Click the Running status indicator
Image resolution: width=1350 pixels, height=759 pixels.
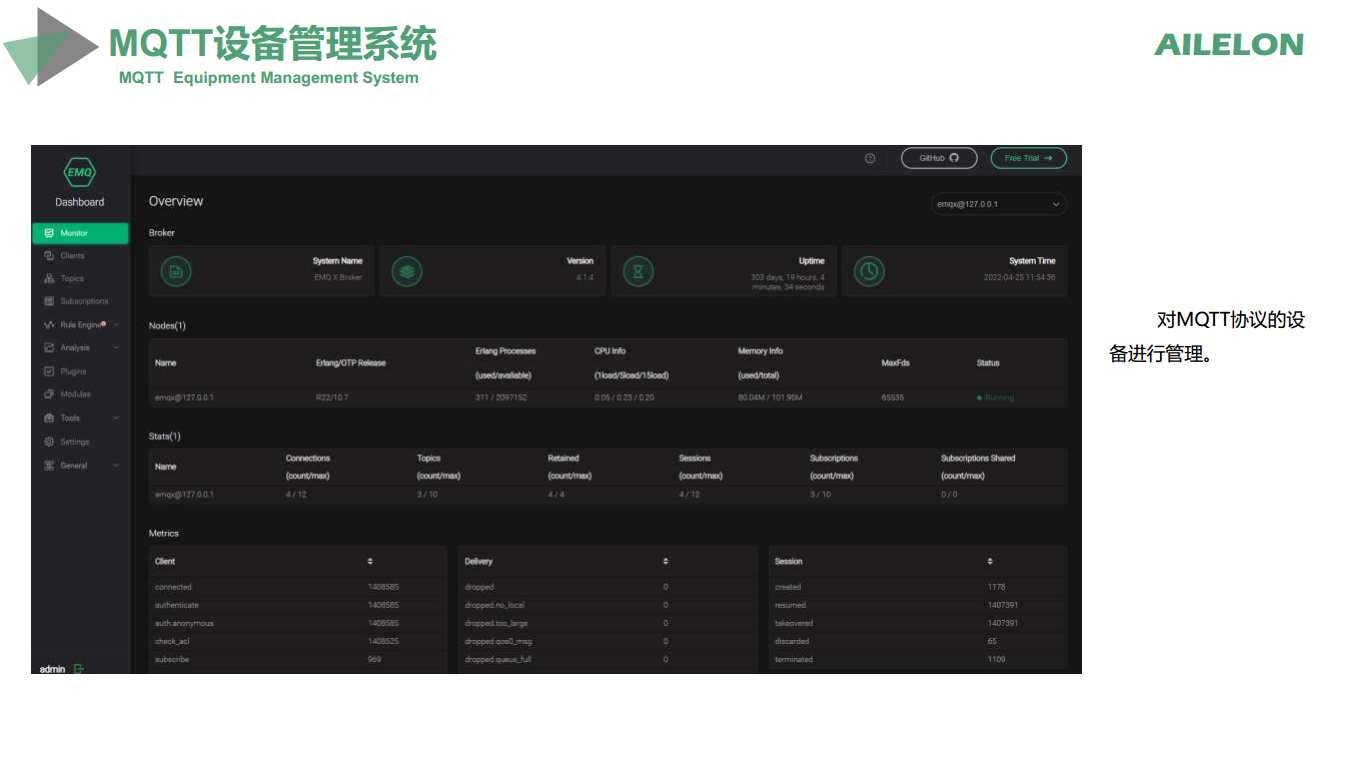[995, 398]
